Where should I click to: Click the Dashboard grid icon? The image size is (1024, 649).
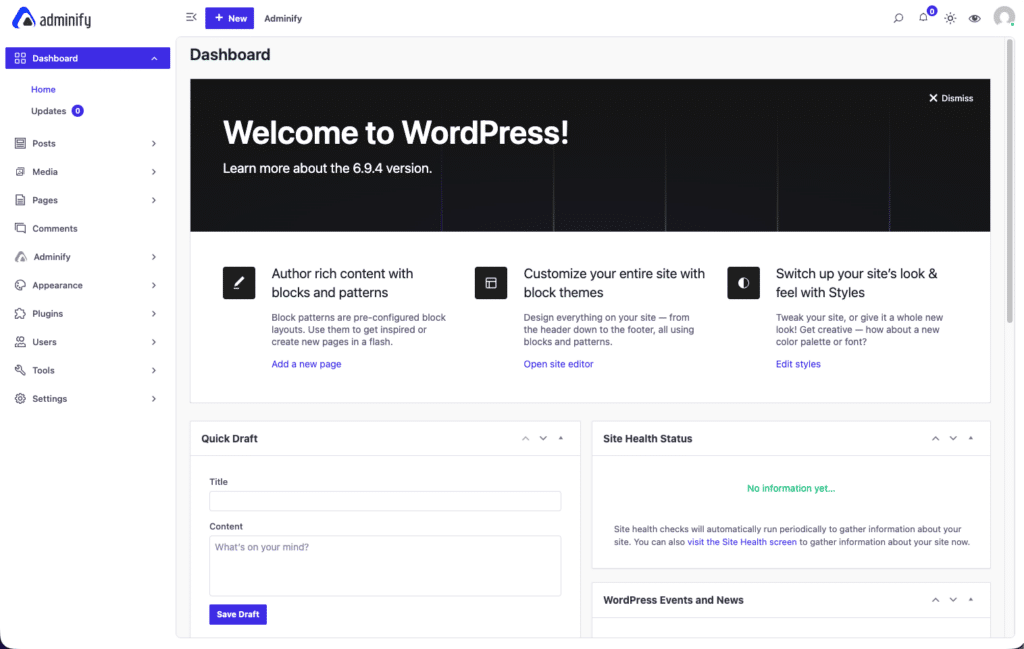click(x=20, y=58)
